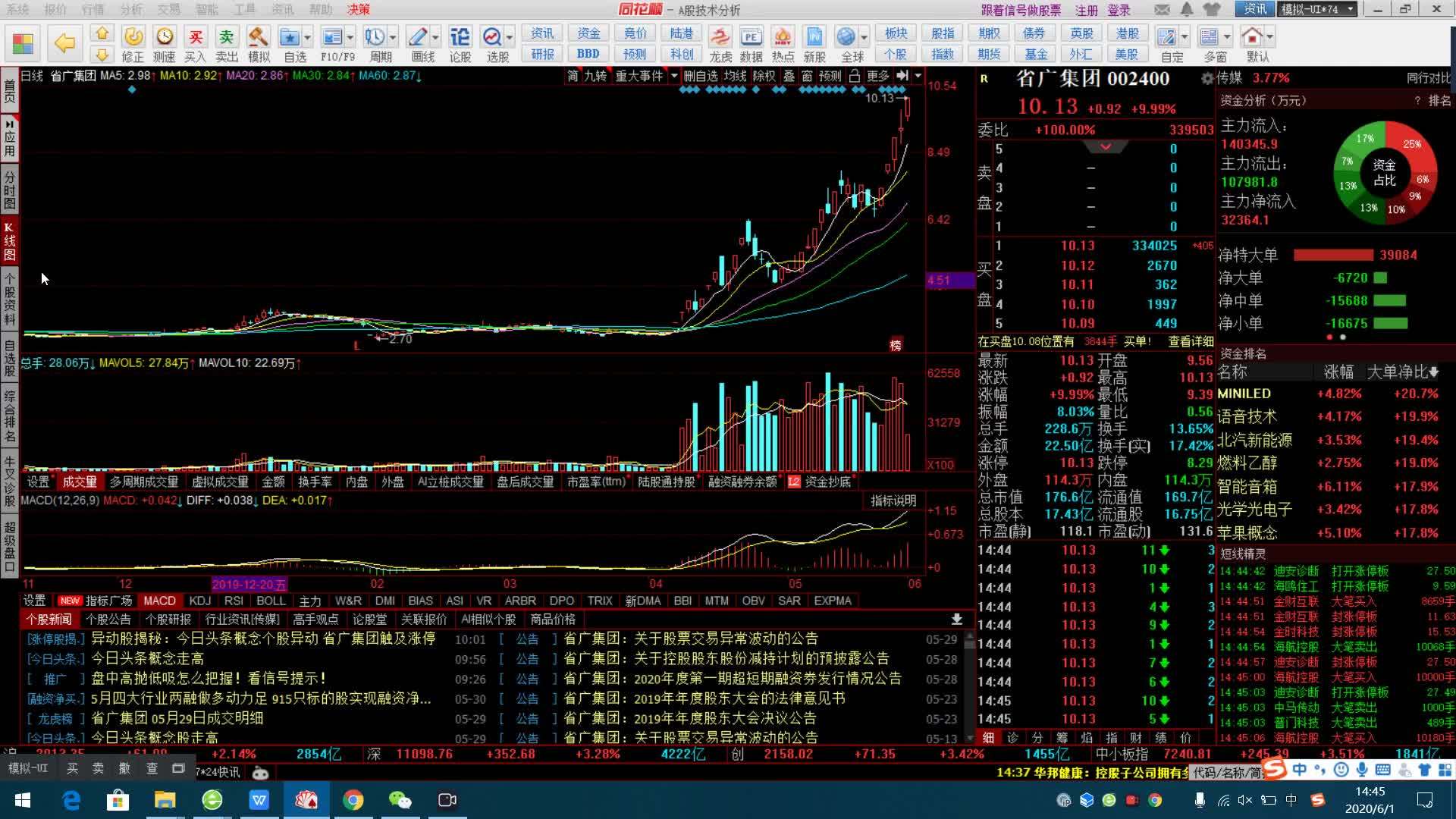Open the BBD tool panel

pos(585,55)
